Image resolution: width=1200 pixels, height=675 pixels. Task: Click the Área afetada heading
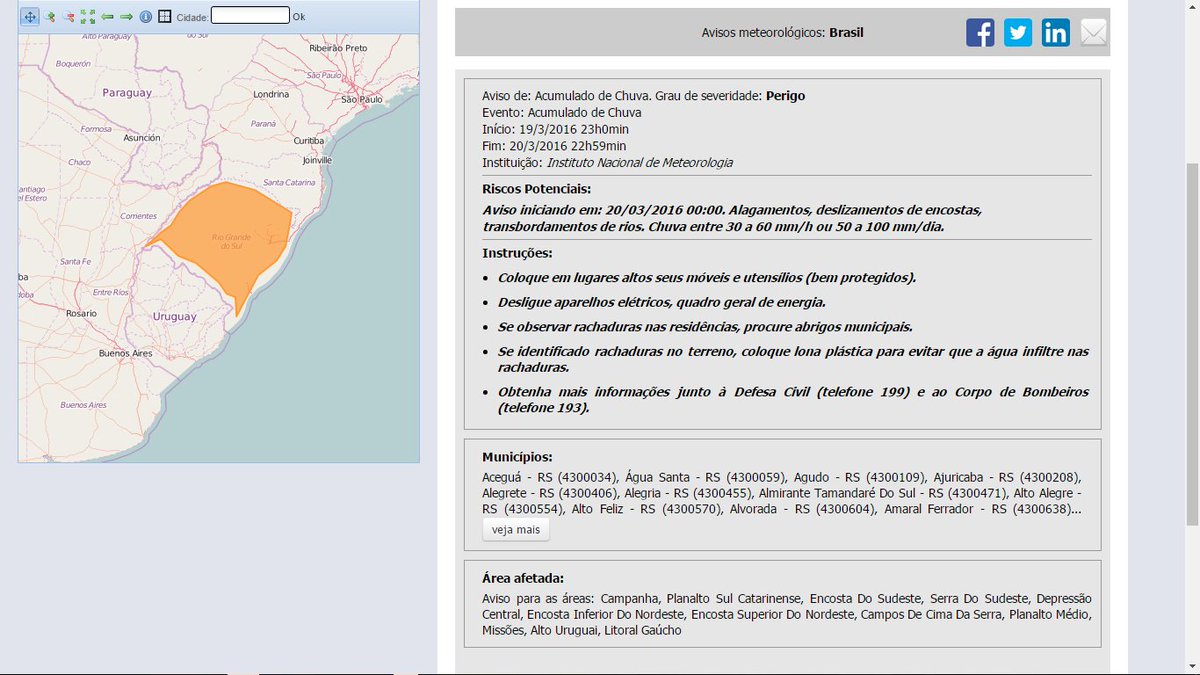click(x=523, y=578)
